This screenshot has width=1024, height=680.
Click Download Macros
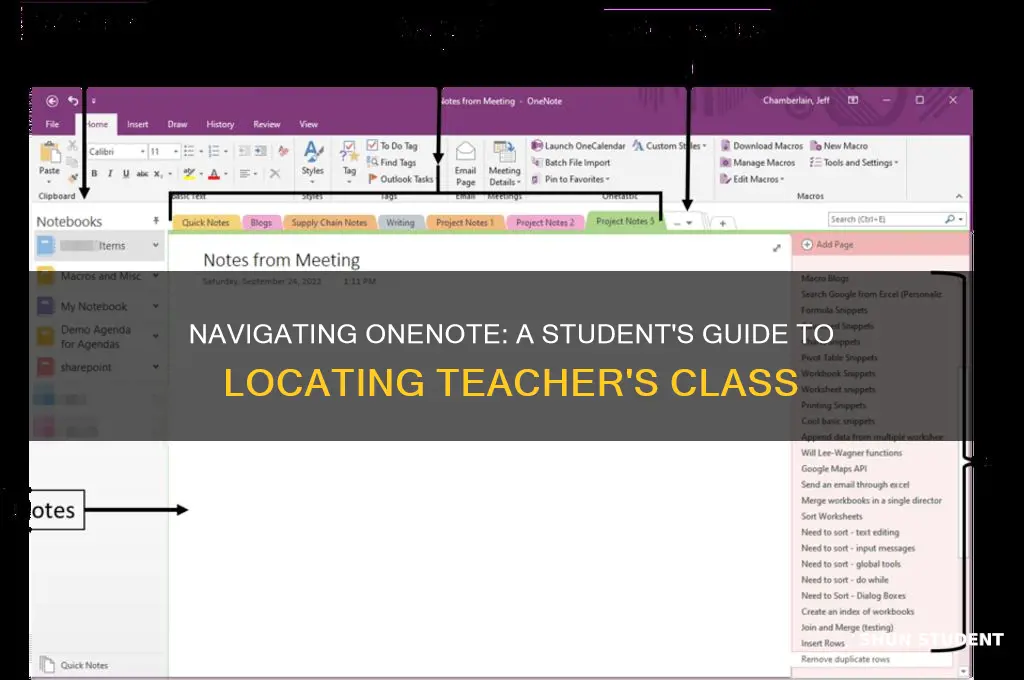[761, 146]
